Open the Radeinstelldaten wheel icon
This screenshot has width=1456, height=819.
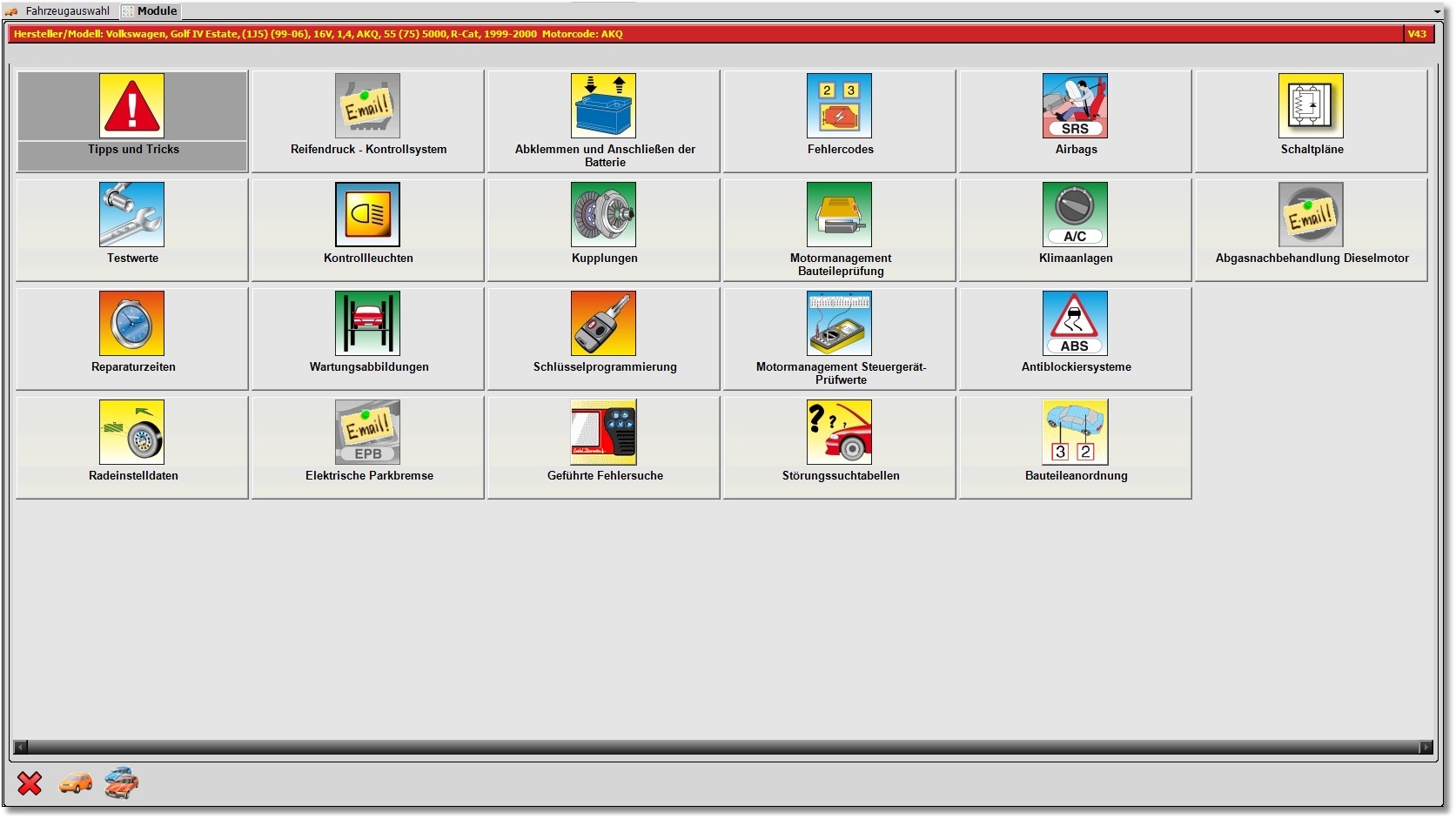[131, 432]
